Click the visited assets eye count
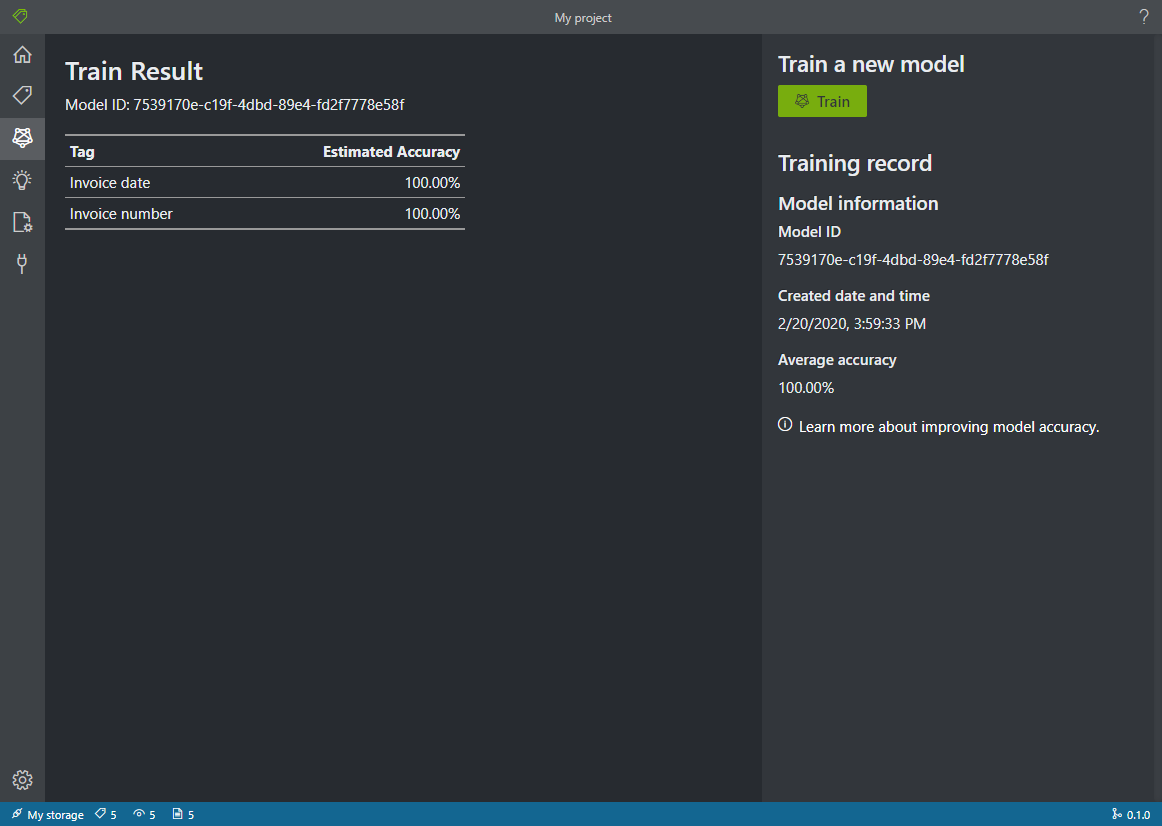This screenshot has width=1162, height=826. point(145,814)
